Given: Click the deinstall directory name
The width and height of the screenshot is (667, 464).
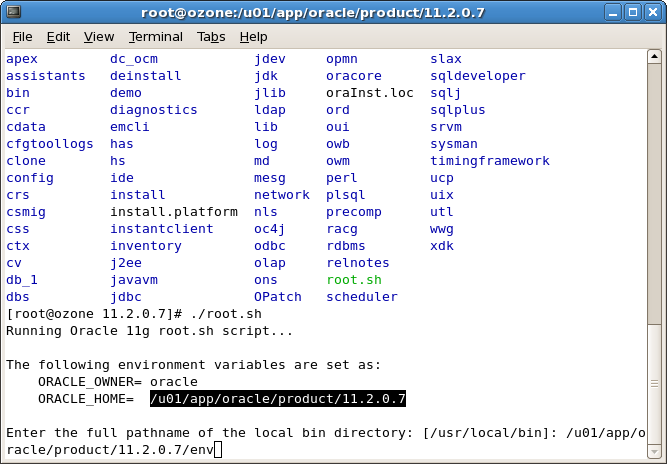Looking at the screenshot, I should point(146,76).
